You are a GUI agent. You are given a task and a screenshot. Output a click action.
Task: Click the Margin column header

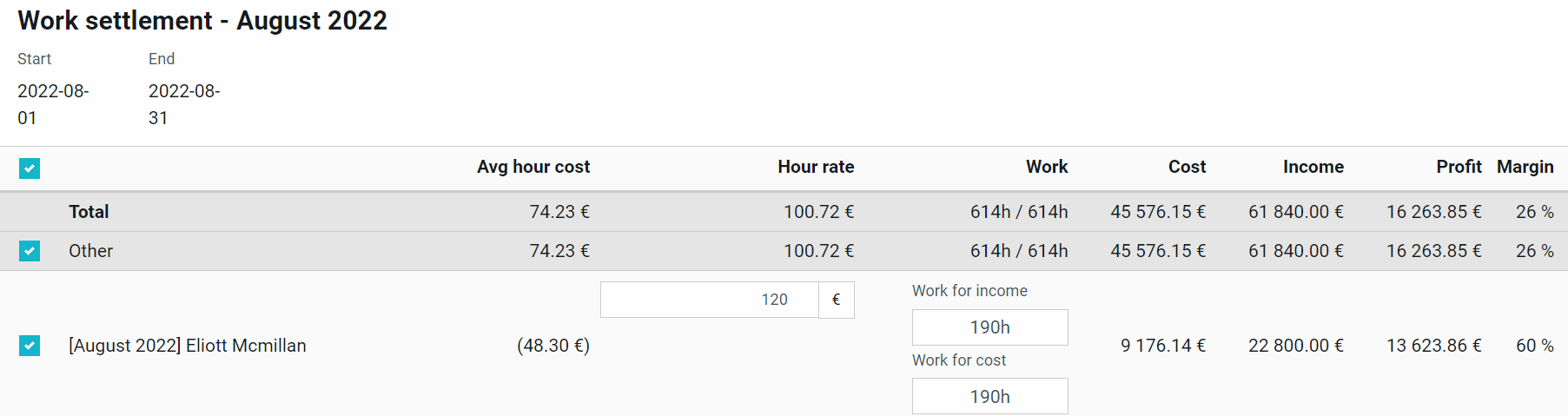(1525, 167)
